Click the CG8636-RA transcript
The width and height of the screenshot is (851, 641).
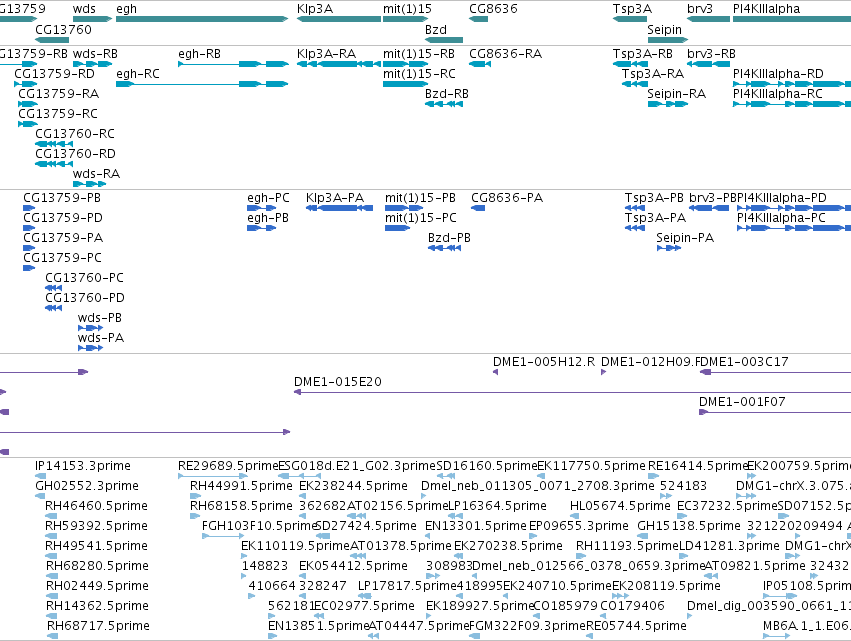tap(480, 64)
